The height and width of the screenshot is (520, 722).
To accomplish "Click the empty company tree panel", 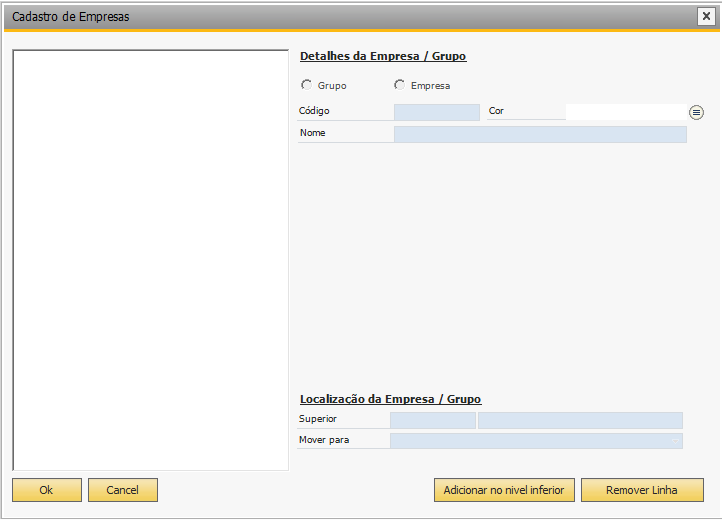I will [151, 260].
